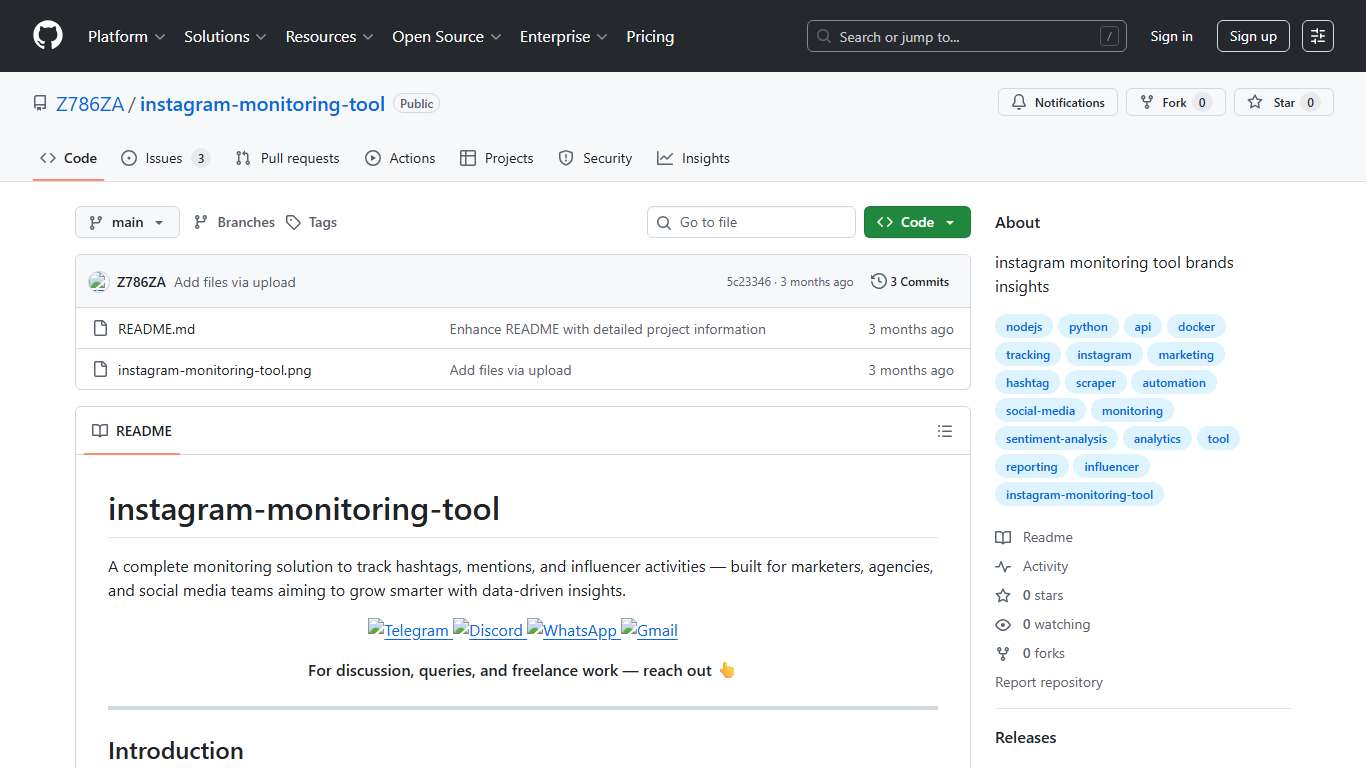Expand the main branch dropdown
The width and height of the screenshot is (1366, 768).
point(127,221)
